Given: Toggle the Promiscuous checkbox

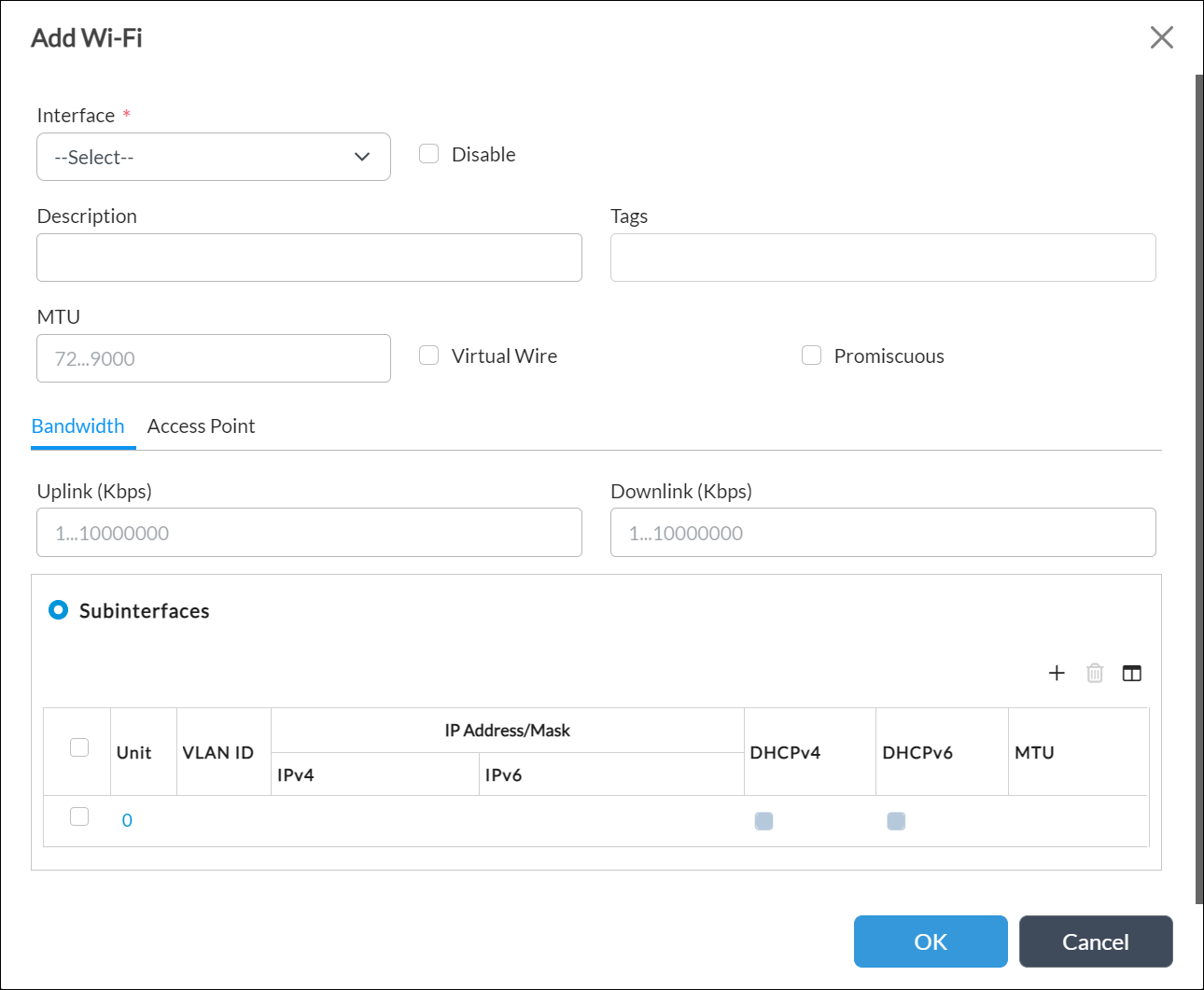Looking at the screenshot, I should tap(812, 356).
